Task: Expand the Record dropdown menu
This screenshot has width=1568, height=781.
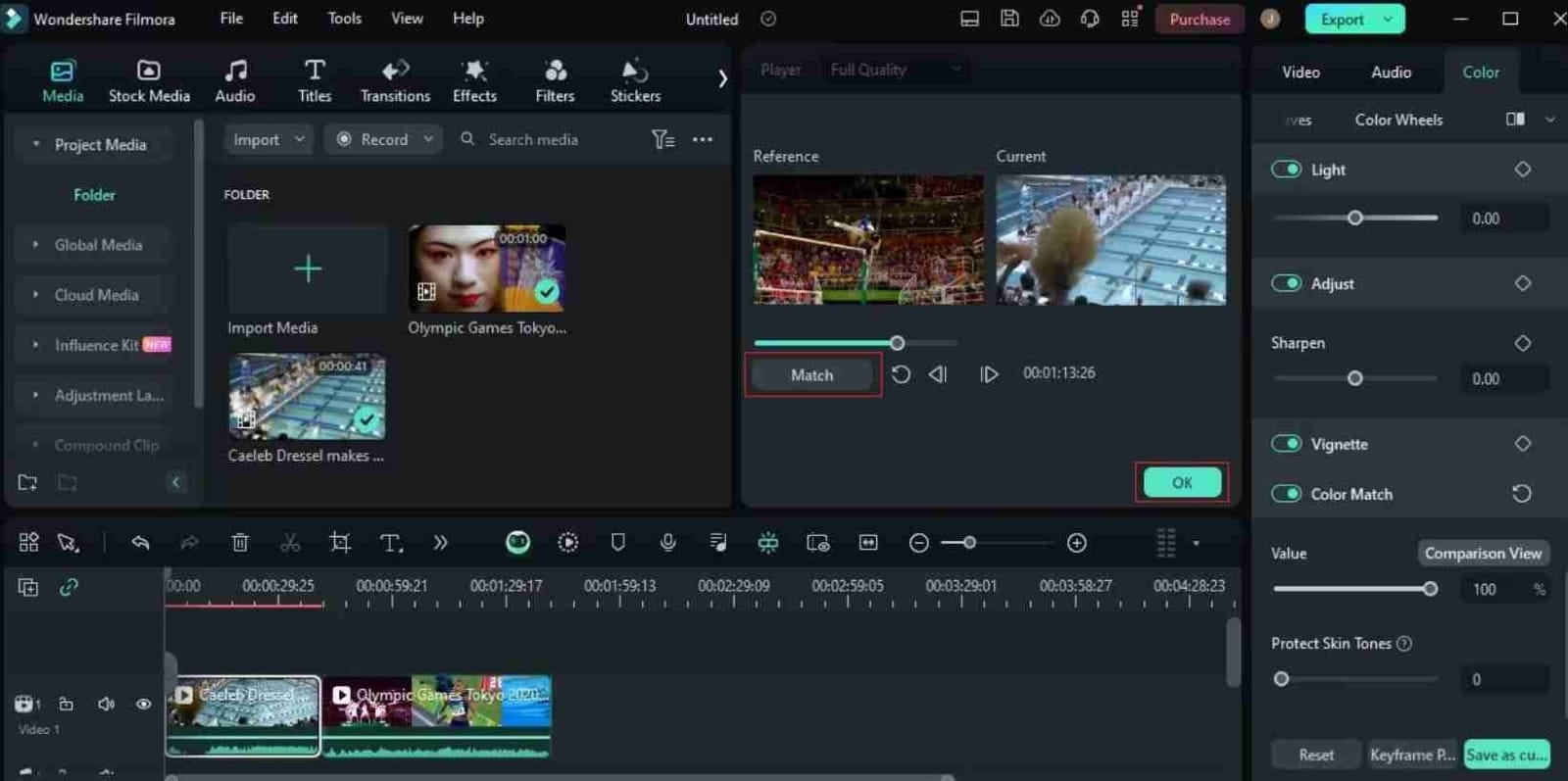Action: click(x=428, y=140)
